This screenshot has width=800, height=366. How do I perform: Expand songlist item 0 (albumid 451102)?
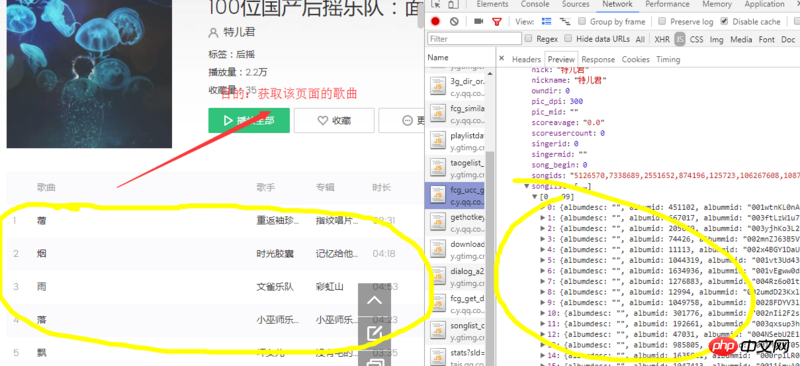tap(543, 208)
